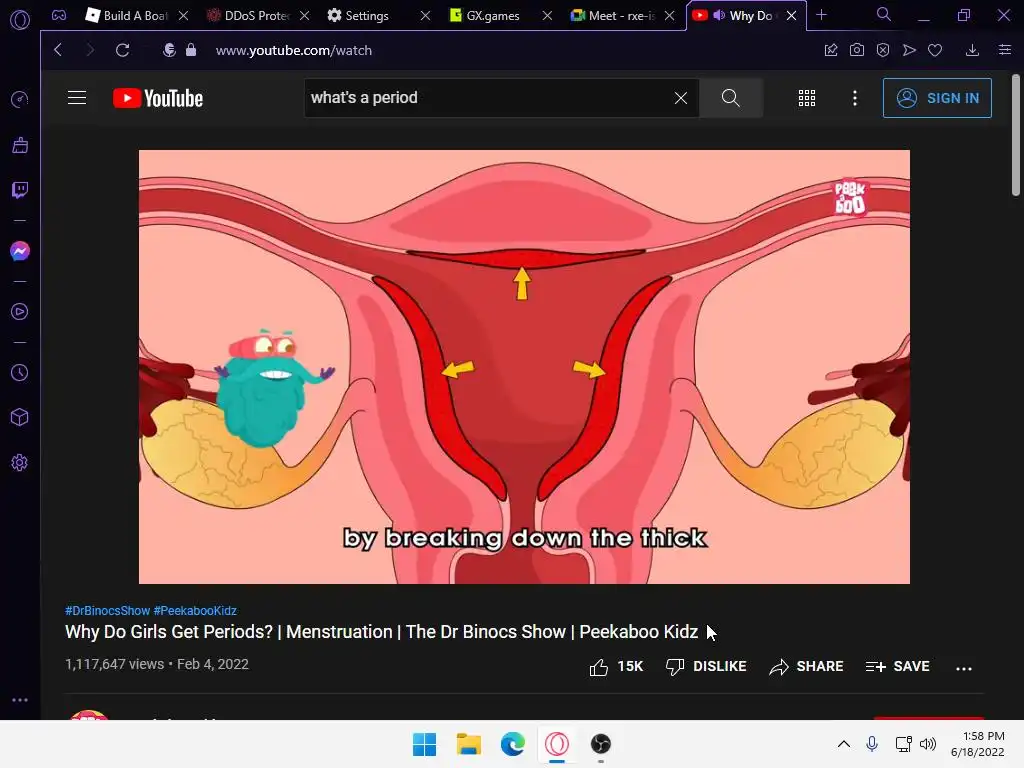Close the GX.games tab
This screenshot has height=768, width=1024.
click(x=547, y=15)
